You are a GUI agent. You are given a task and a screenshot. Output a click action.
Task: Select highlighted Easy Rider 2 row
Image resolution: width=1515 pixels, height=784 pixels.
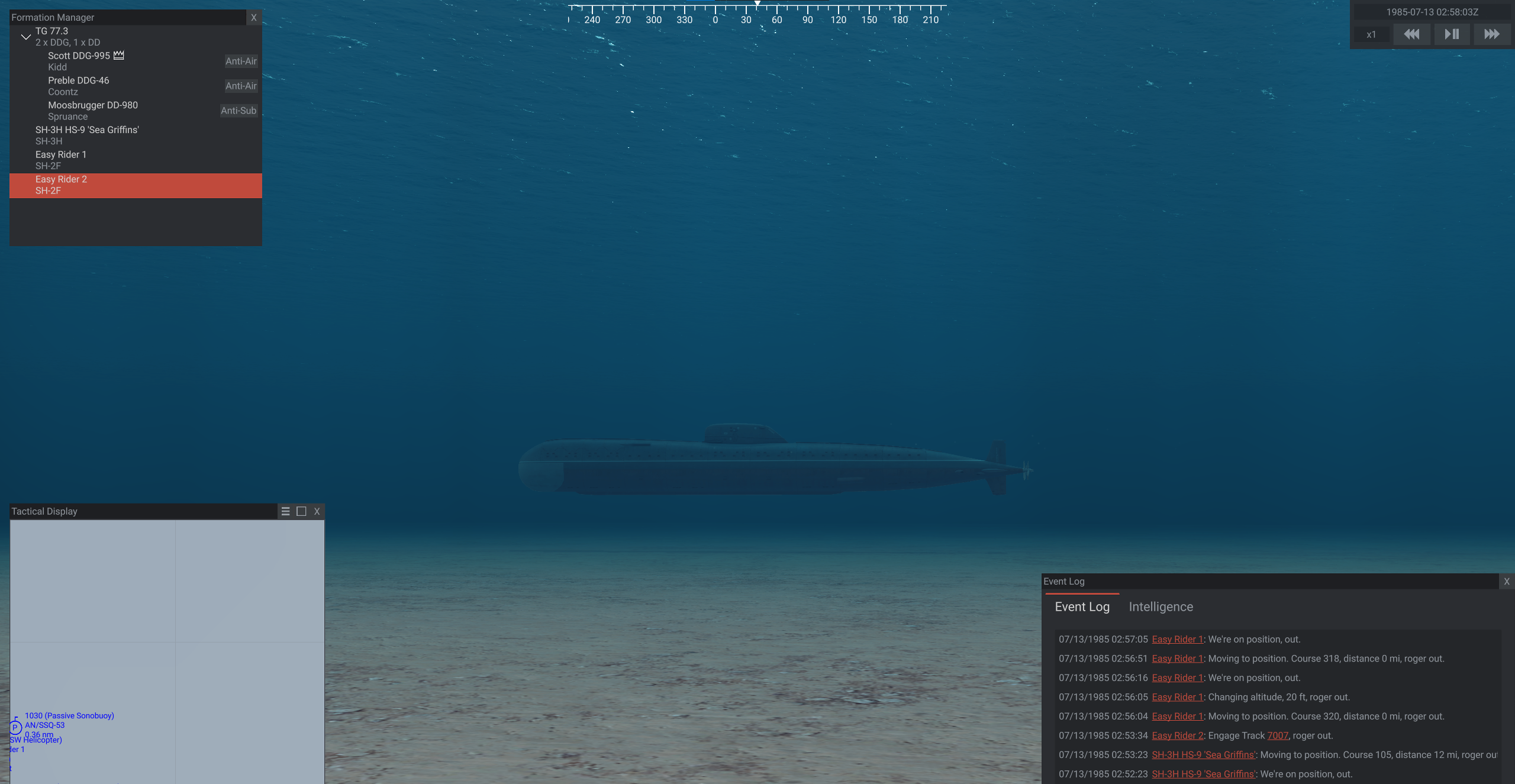pyautogui.click(x=136, y=185)
